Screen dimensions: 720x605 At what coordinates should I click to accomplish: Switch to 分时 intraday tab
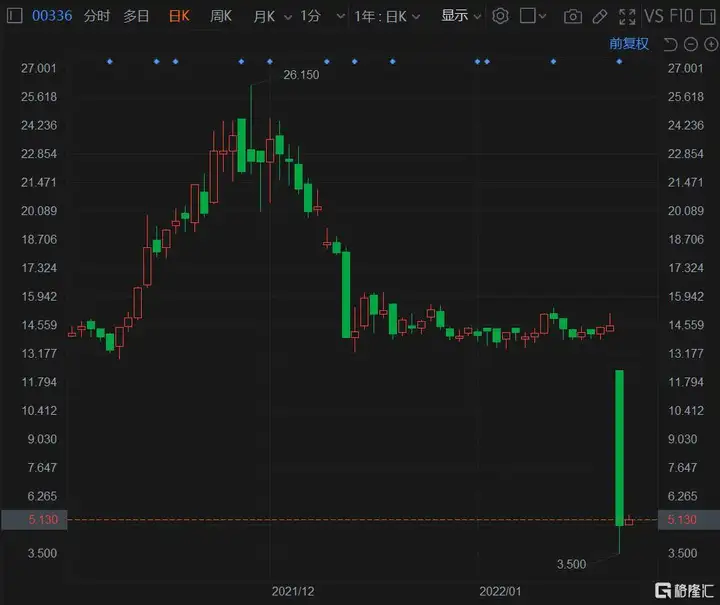(x=97, y=16)
